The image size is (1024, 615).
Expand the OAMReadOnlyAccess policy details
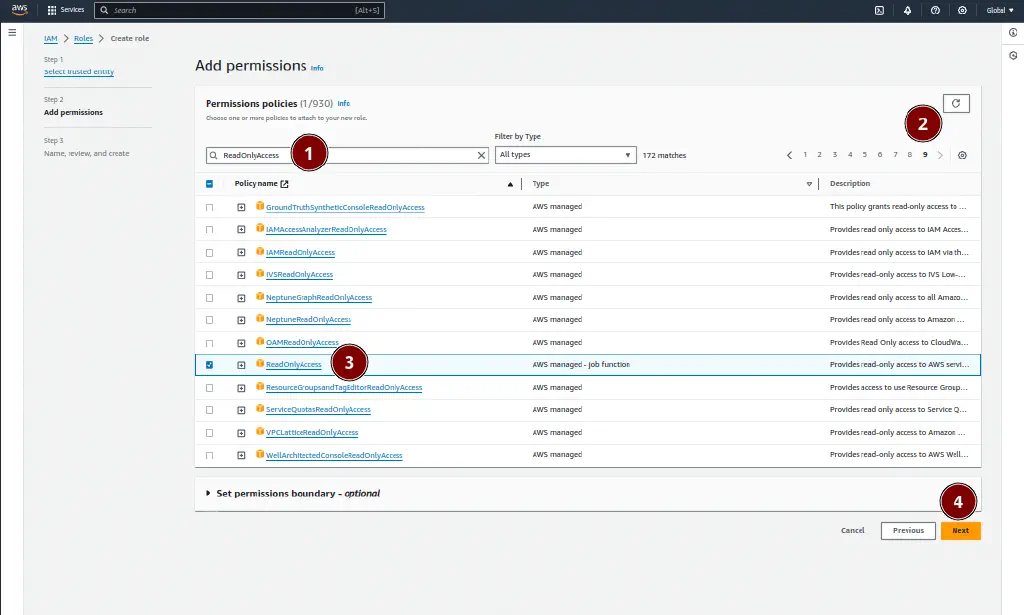click(241, 343)
